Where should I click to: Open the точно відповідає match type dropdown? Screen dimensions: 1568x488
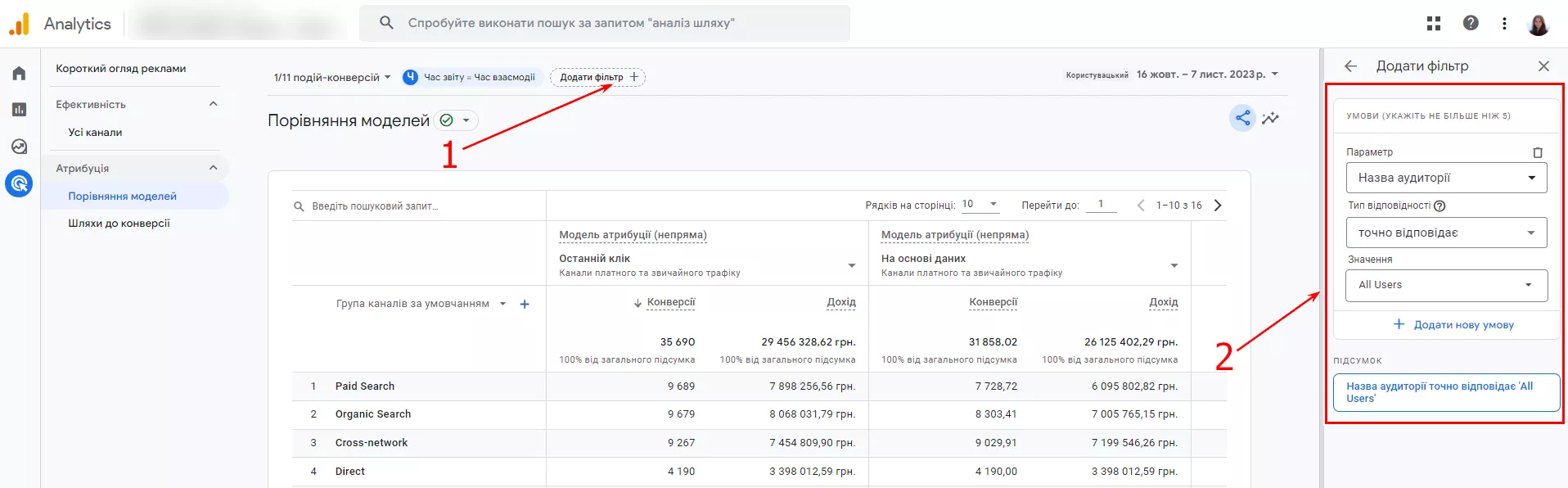(1447, 233)
